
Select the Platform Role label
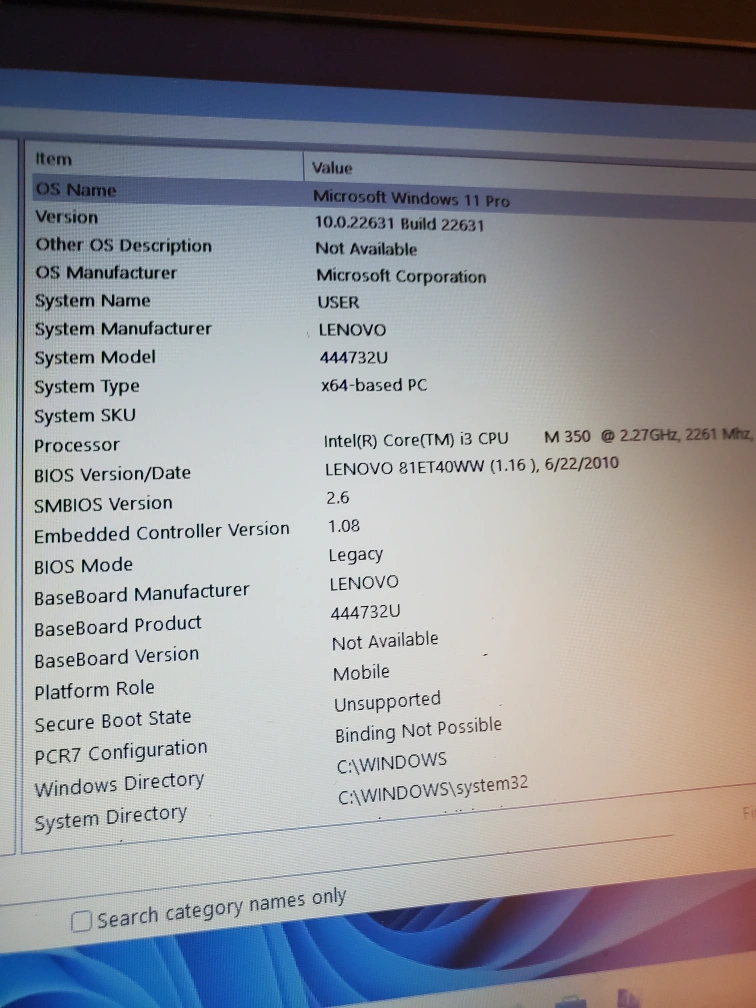94,690
